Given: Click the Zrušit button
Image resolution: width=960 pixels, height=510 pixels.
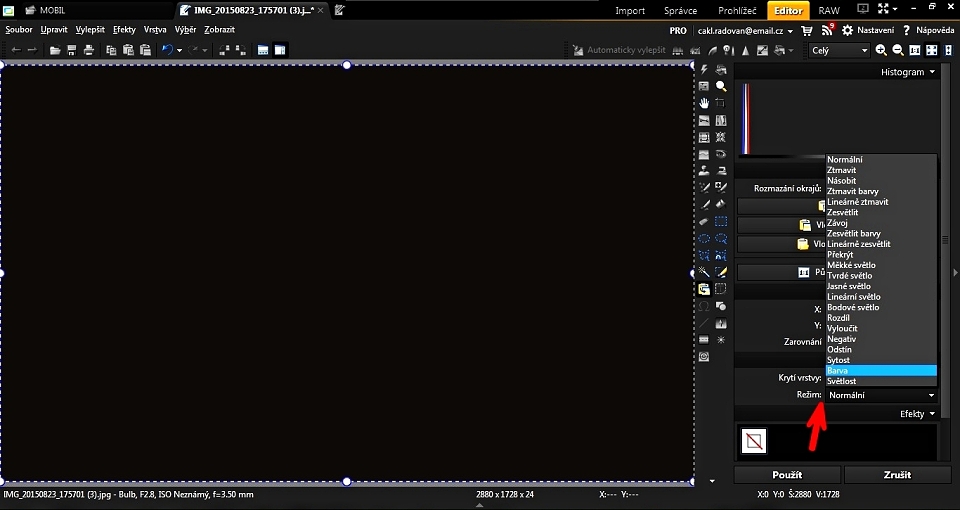Looking at the screenshot, I should 897,474.
